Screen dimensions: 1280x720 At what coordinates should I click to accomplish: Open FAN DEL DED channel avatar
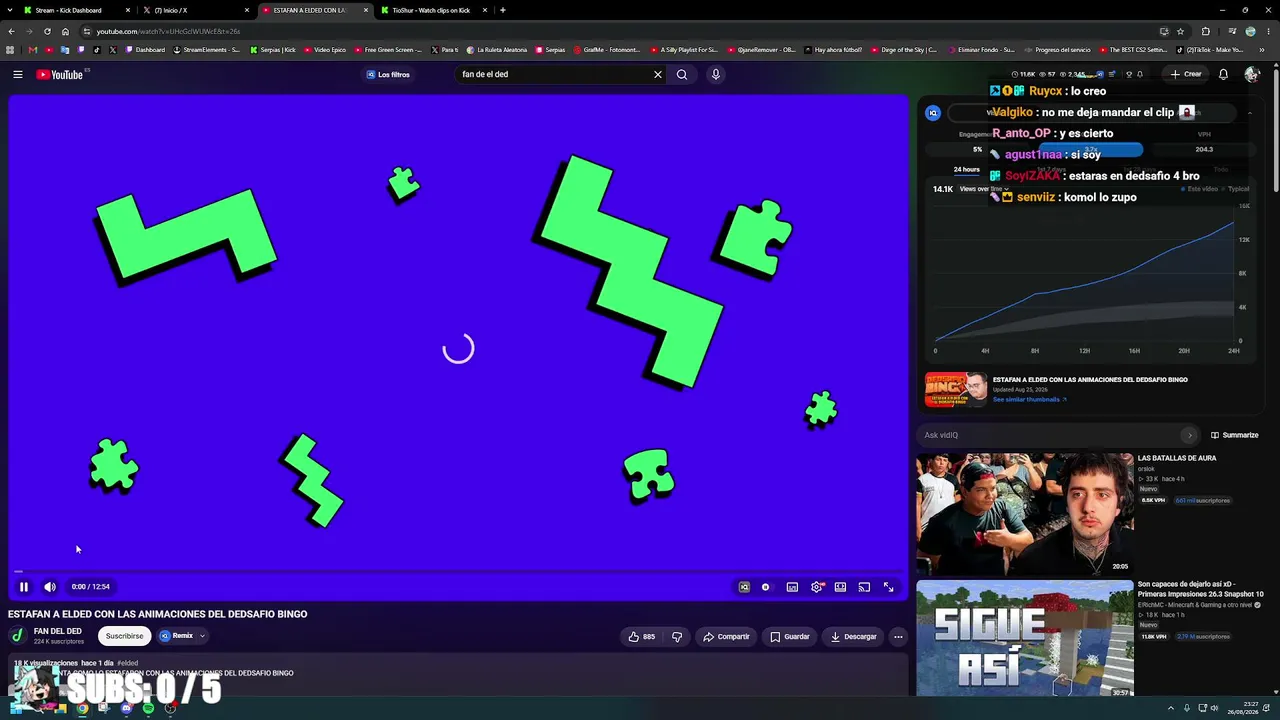17,636
